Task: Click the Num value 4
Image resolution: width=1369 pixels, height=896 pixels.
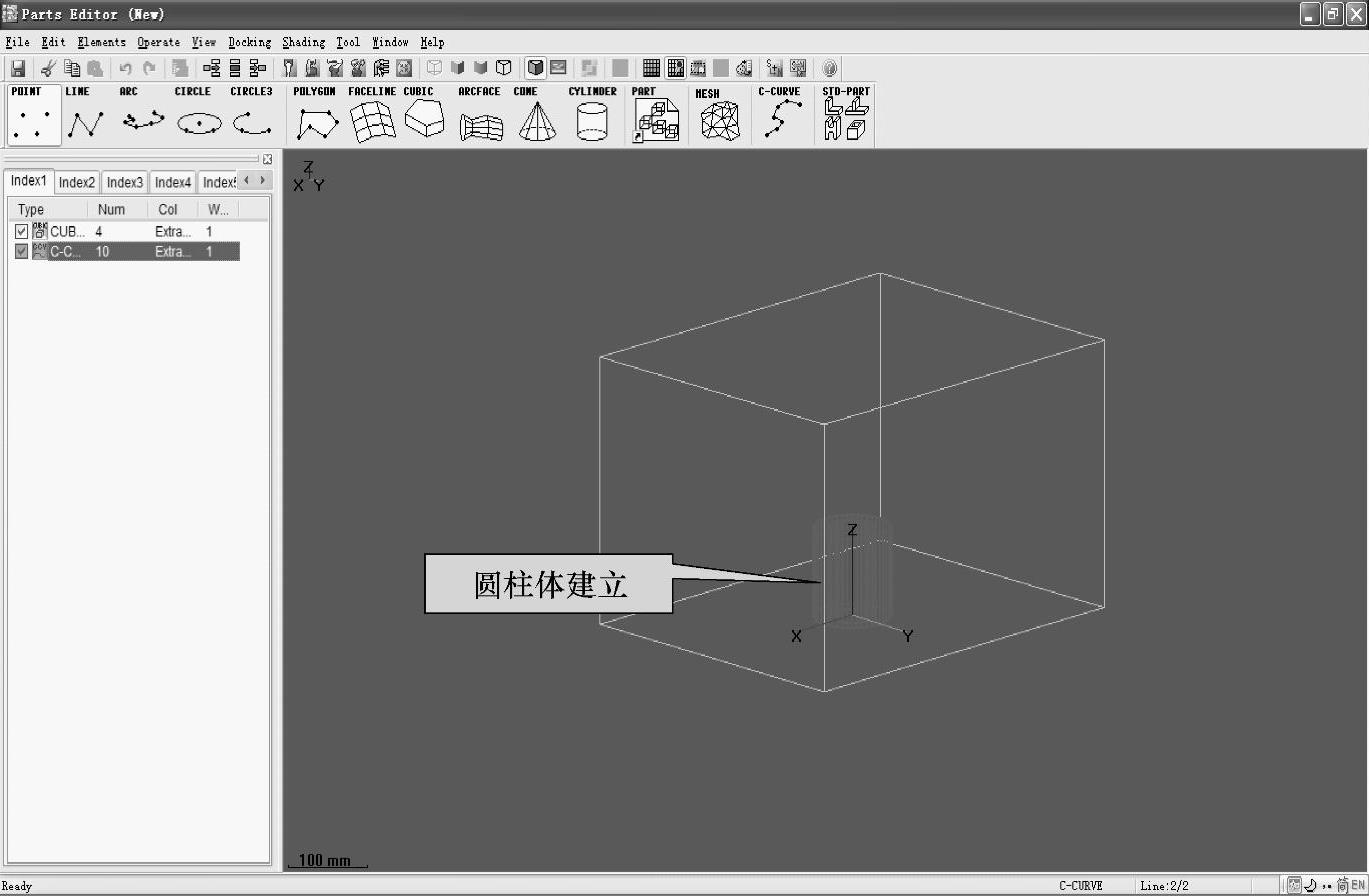Action: point(99,232)
